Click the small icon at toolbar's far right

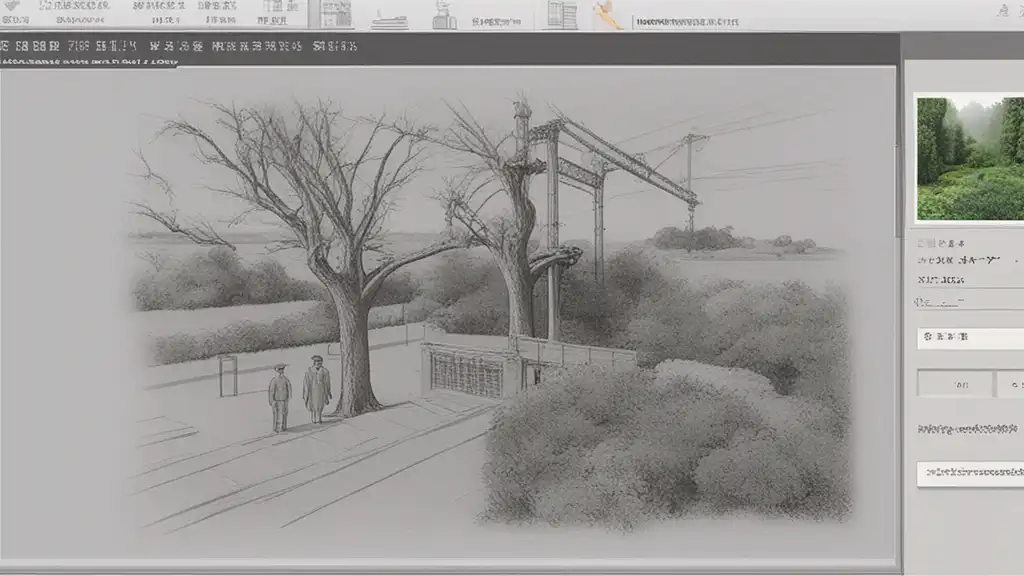tap(1002, 10)
